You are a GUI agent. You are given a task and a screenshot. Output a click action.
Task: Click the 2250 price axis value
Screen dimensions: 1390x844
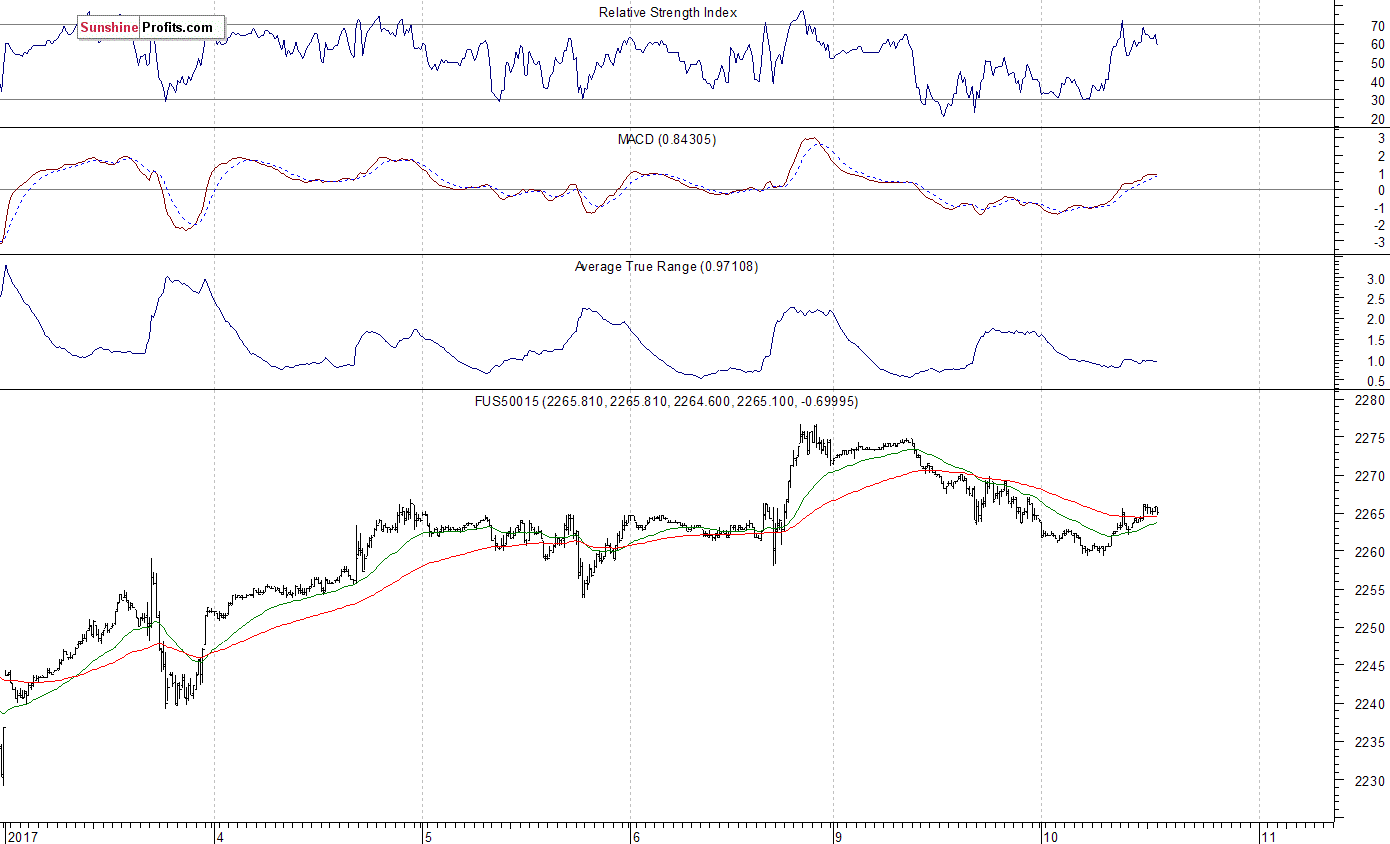[x=1368, y=629]
